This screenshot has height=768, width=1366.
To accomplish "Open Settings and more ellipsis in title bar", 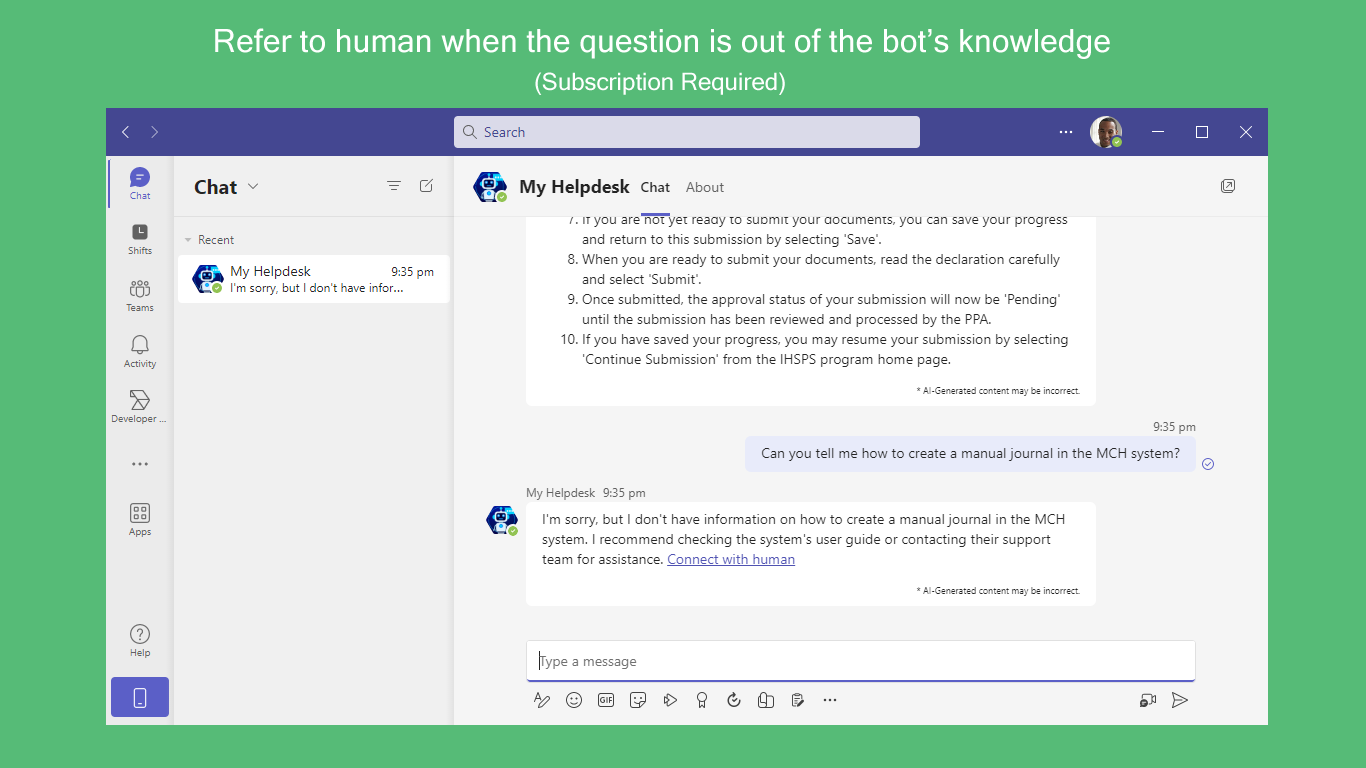I will pos(1066,132).
